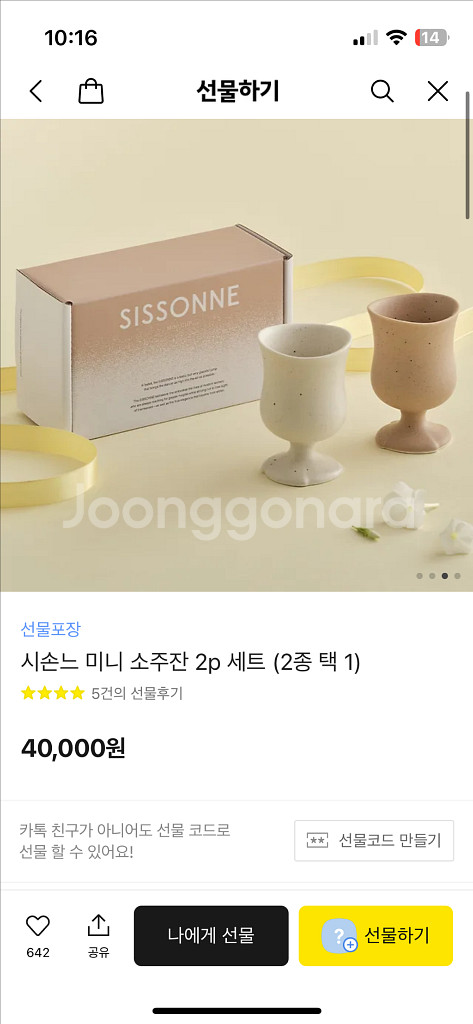Create a gift code with 선물코드 만들기
The image size is (473, 1024).
374,840
